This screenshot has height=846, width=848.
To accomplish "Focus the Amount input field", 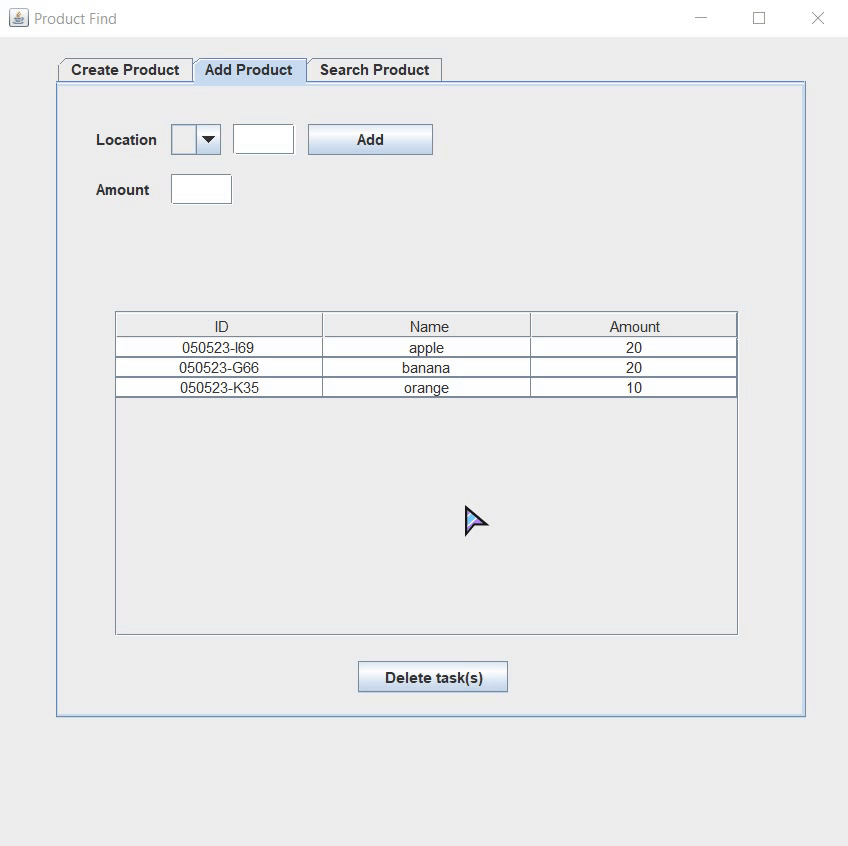I will [201, 189].
